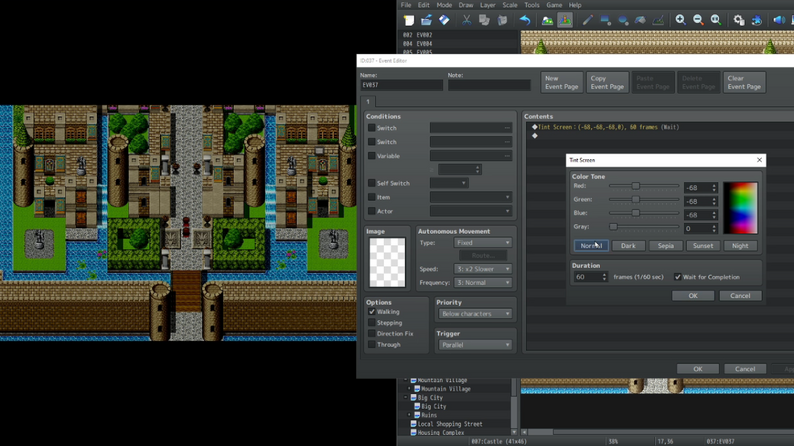Expand the Ruins tree item

click(x=410, y=415)
